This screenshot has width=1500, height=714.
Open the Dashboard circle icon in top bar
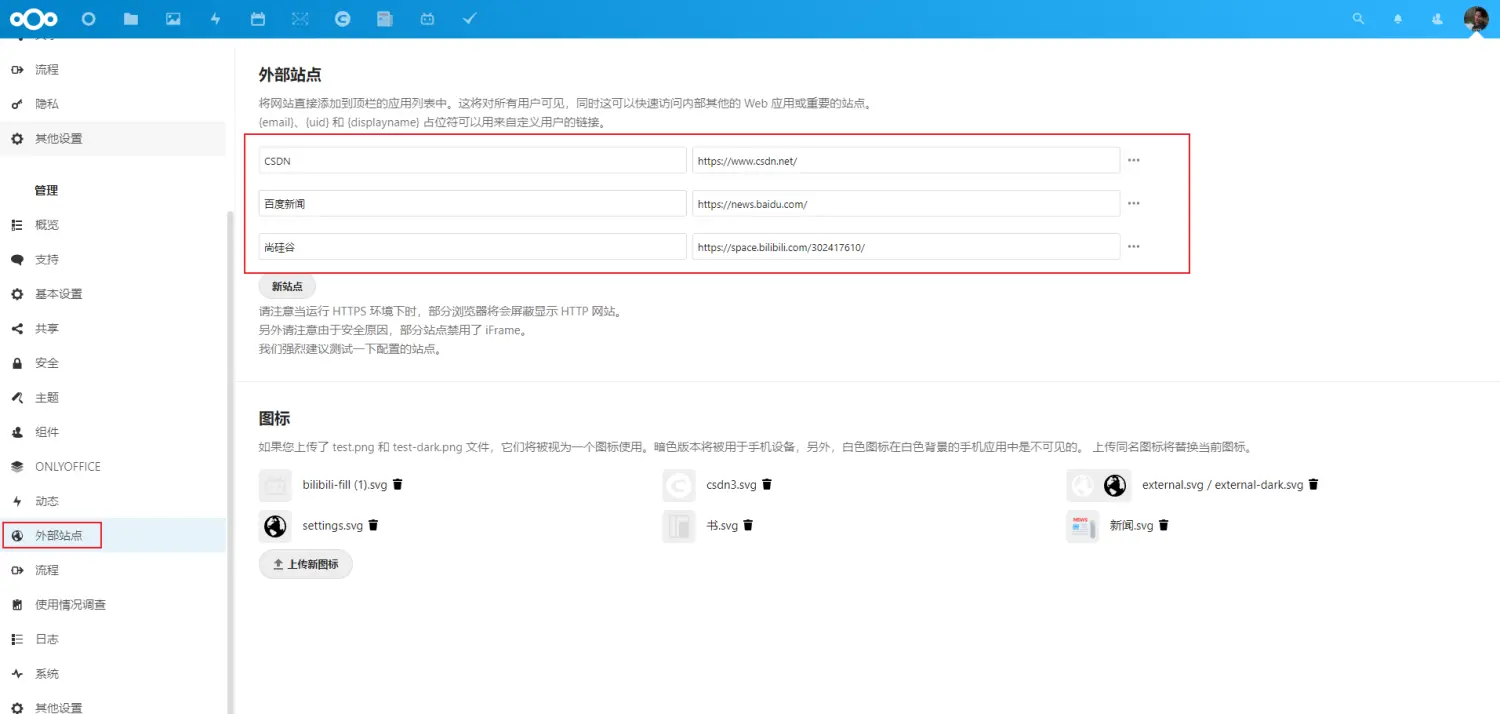tap(89, 18)
